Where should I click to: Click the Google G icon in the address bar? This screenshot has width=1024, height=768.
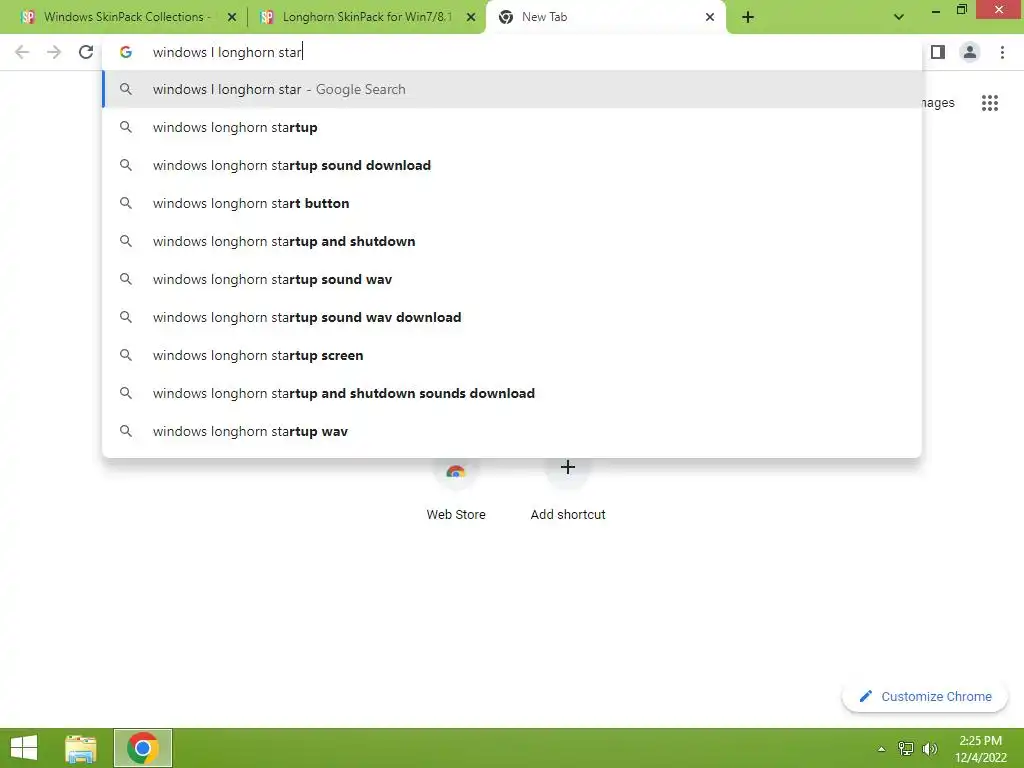pos(125,52)
